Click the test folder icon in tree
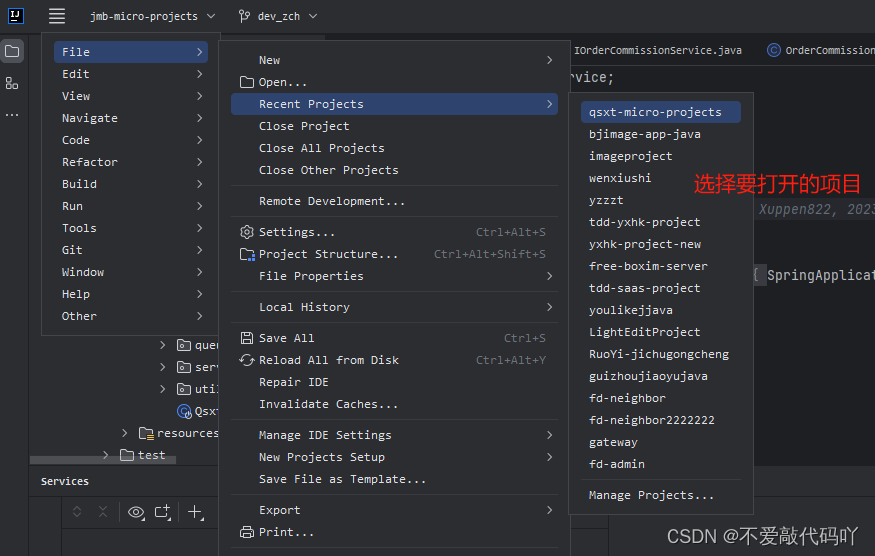 point(127,455)
